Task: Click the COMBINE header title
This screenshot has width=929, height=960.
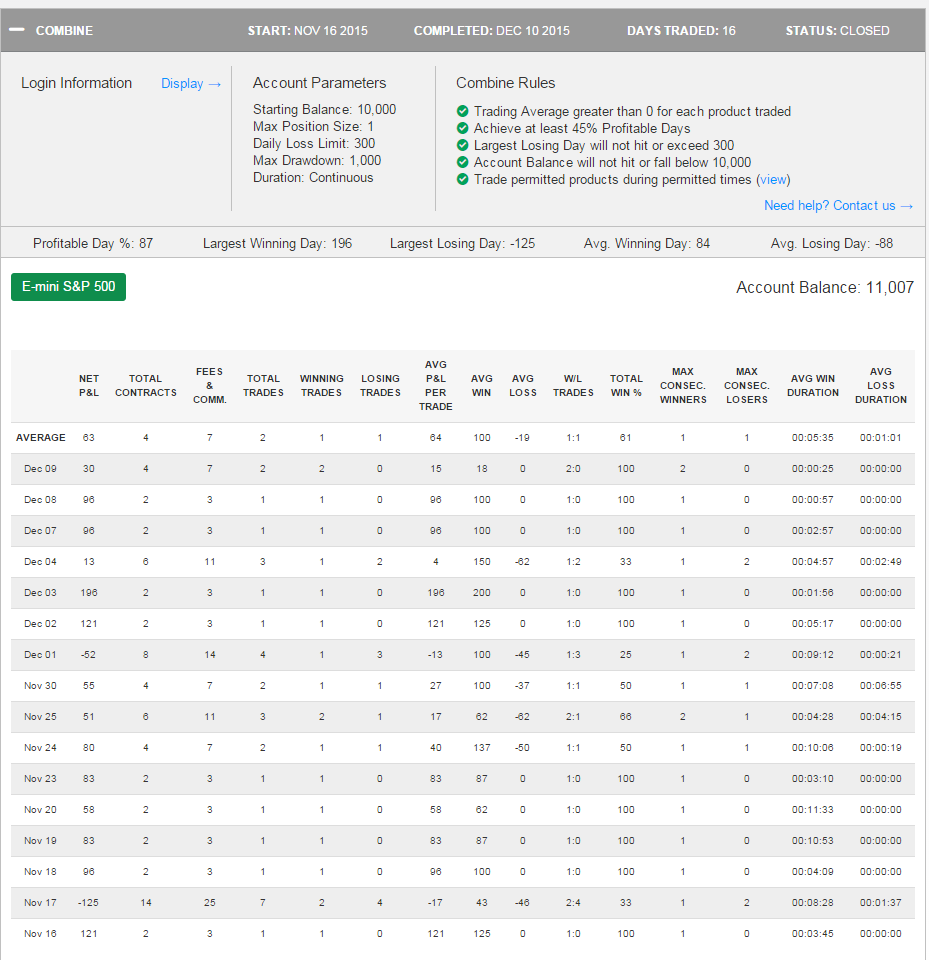Action: point(64,31)
